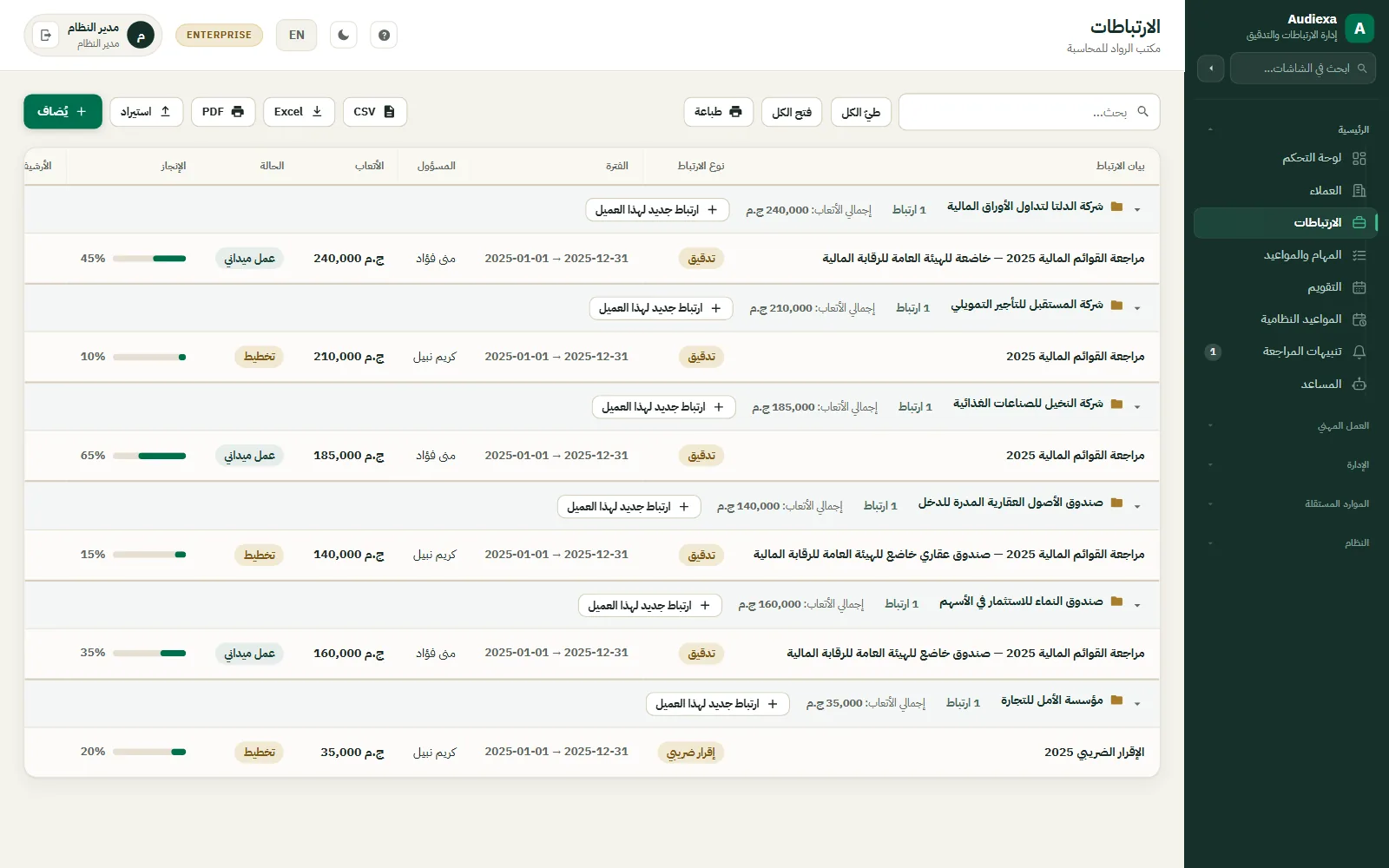Export the table as CSV

(x=375, y=112)
